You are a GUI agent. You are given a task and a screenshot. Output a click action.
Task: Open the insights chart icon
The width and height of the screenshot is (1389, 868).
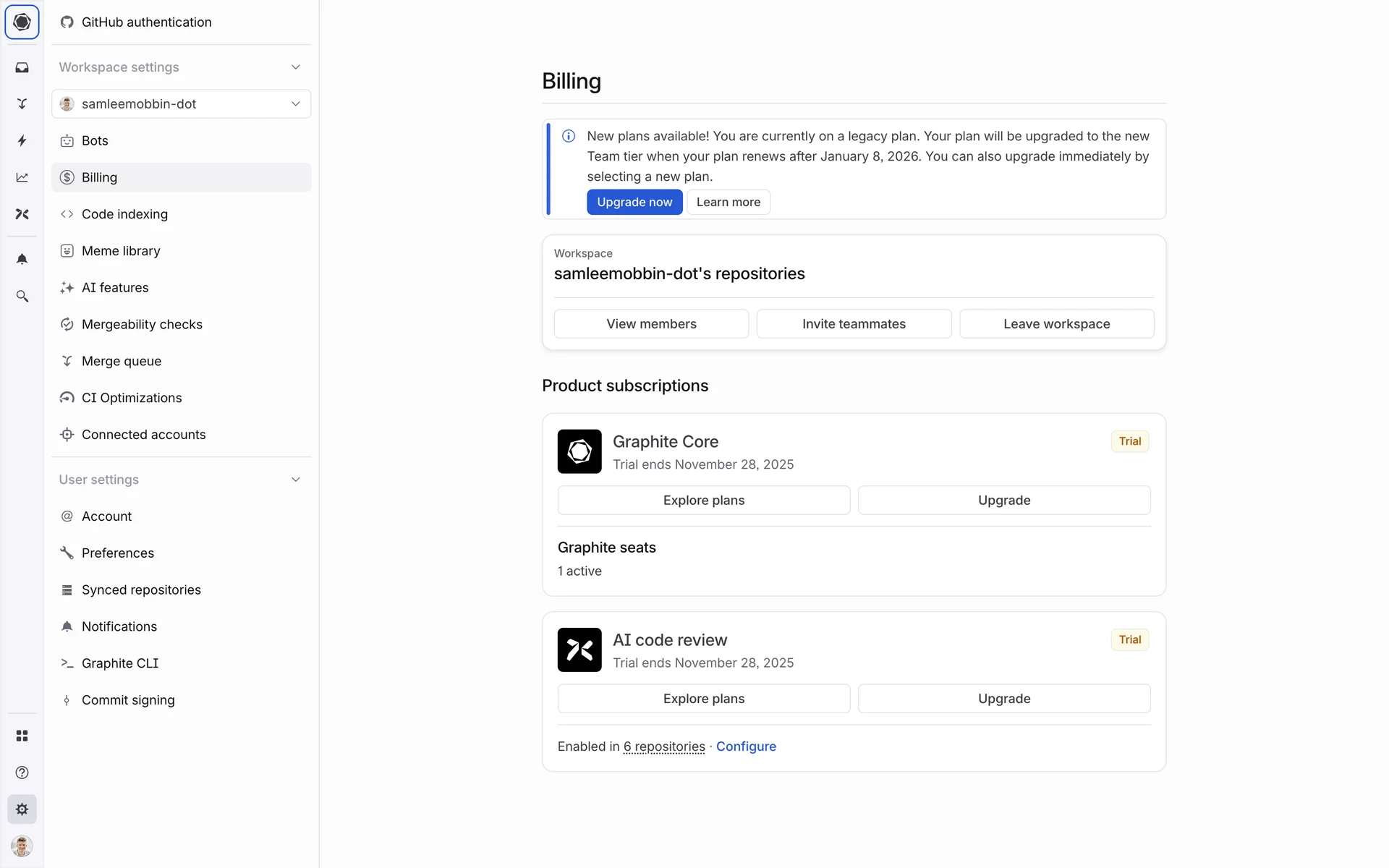click(22, 177)
